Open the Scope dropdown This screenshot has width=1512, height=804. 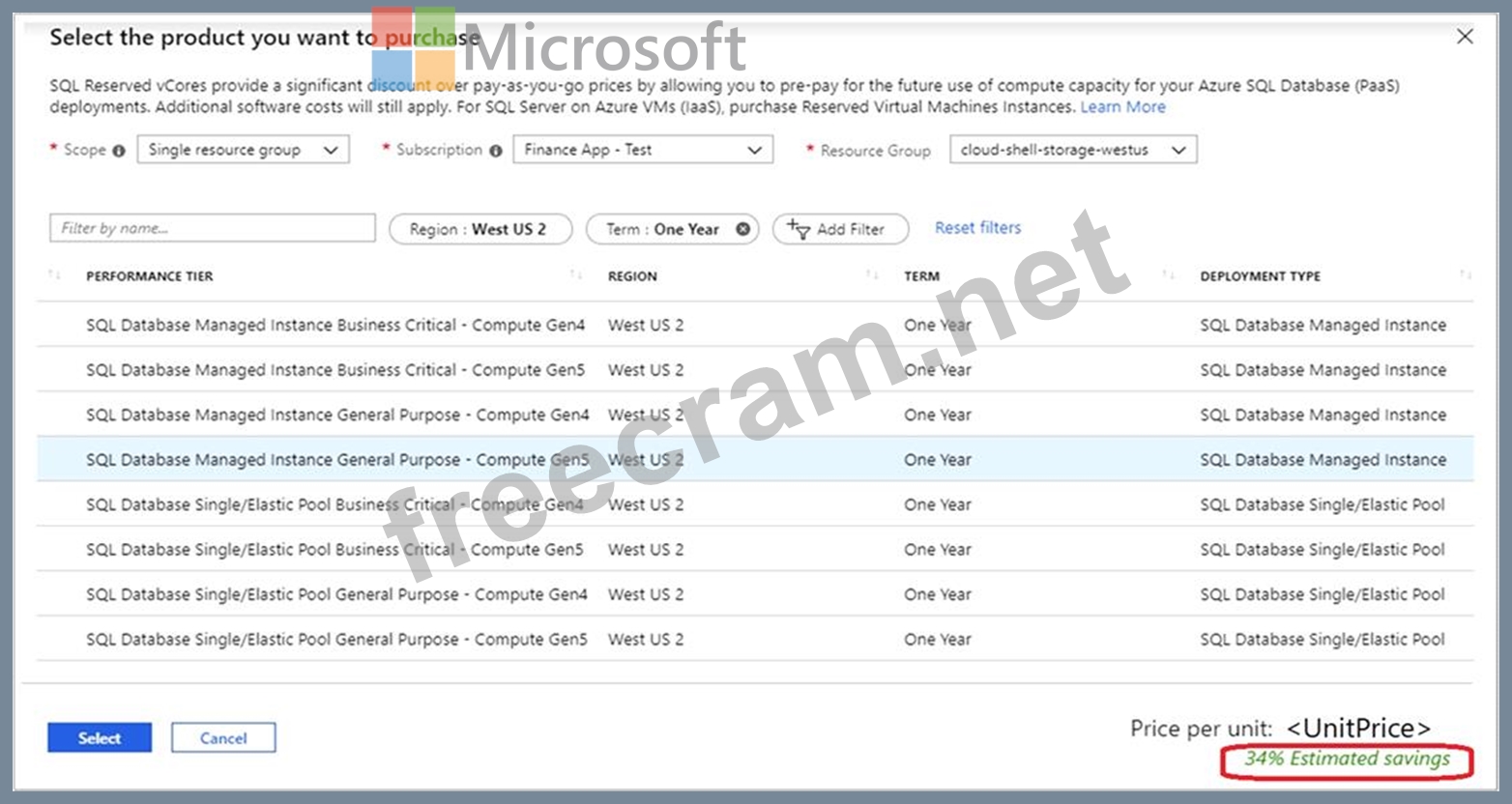coord(243,150)
